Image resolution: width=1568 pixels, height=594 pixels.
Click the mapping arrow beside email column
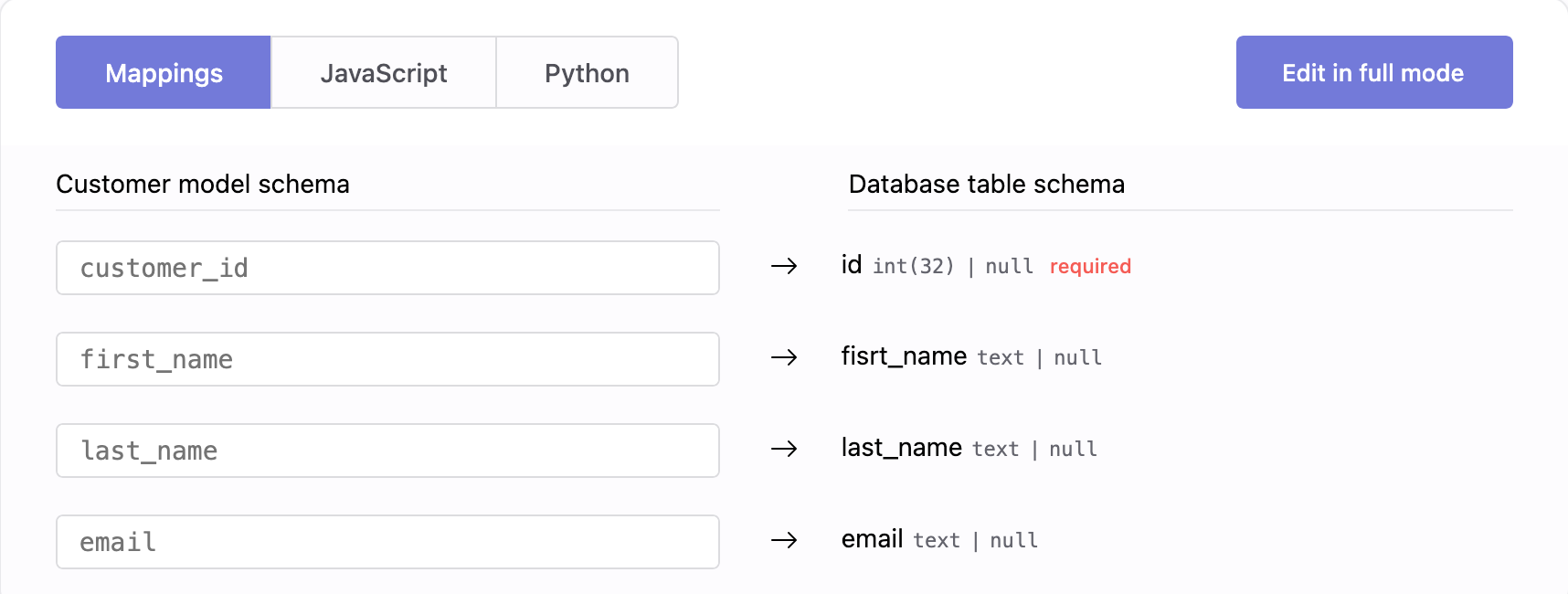[784, 540]
